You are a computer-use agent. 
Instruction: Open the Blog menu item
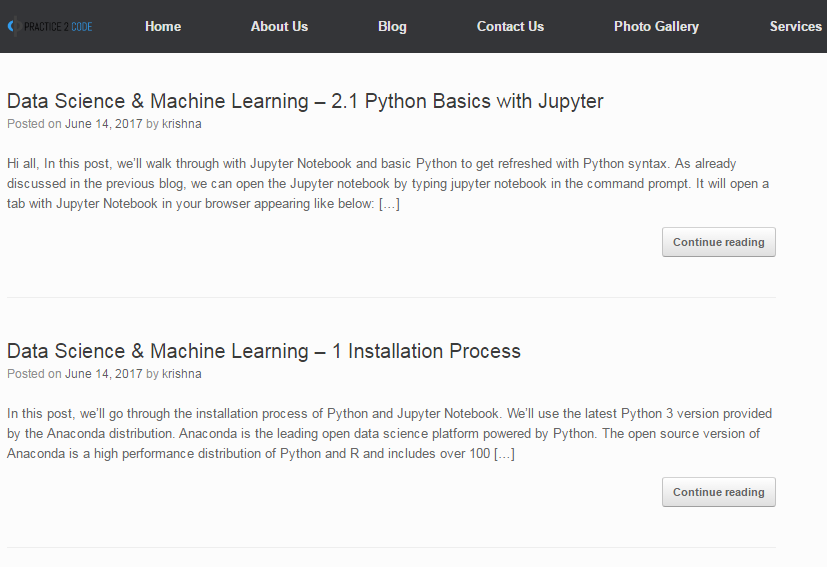pyautogui.click(x=392, y=26)
